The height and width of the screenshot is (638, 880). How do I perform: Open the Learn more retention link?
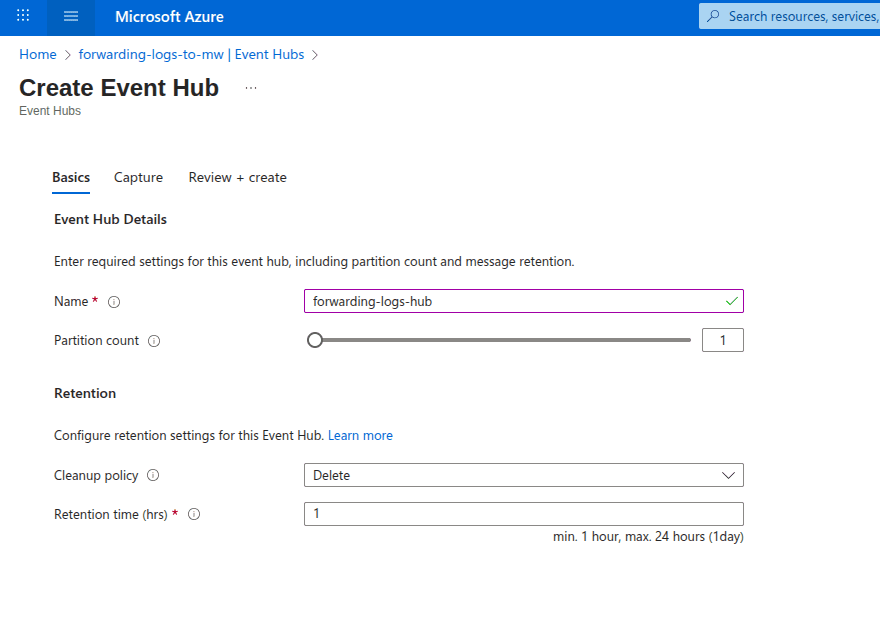tap(360, 435)
